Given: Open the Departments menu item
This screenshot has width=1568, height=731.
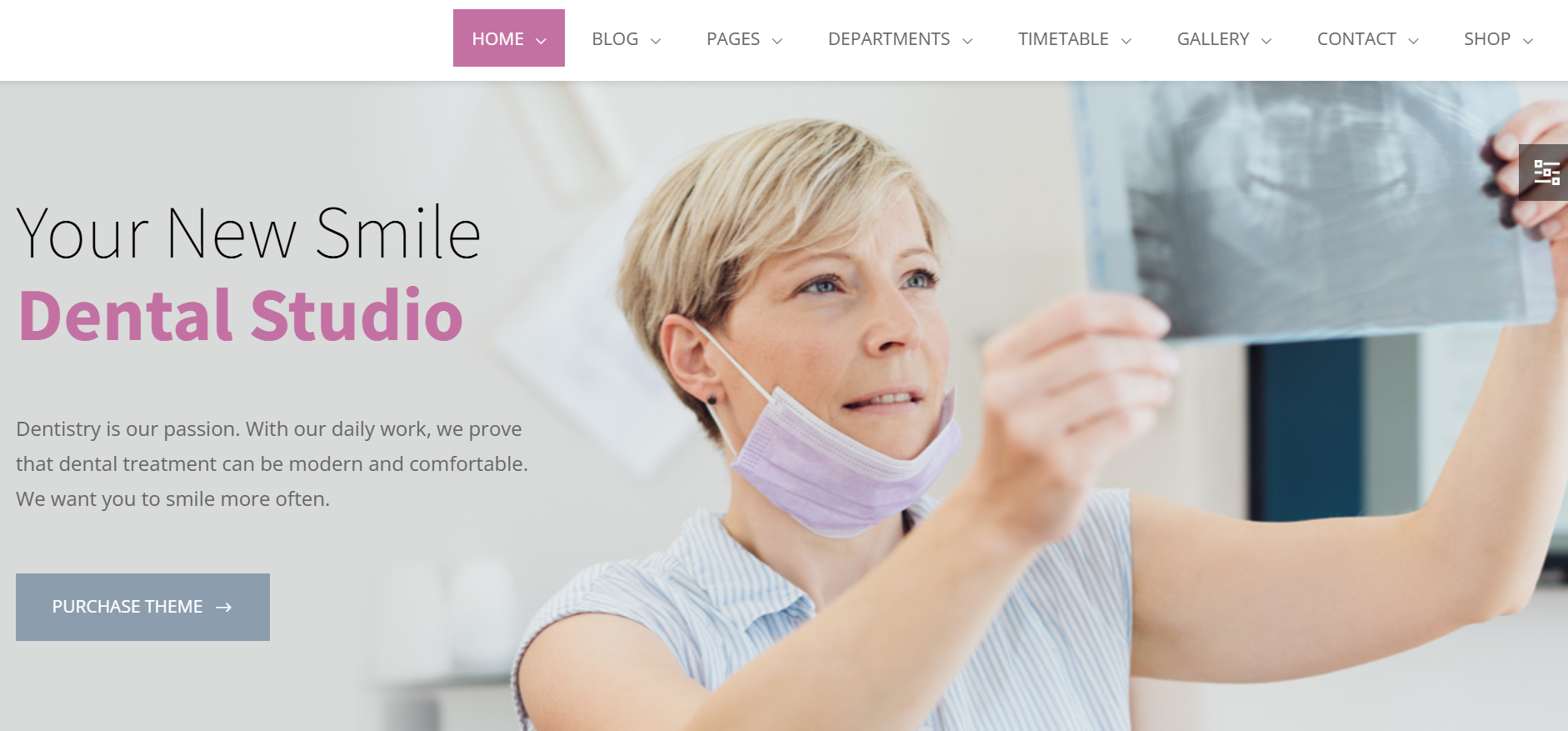Looking at the screenshot, I should point(901,39).
